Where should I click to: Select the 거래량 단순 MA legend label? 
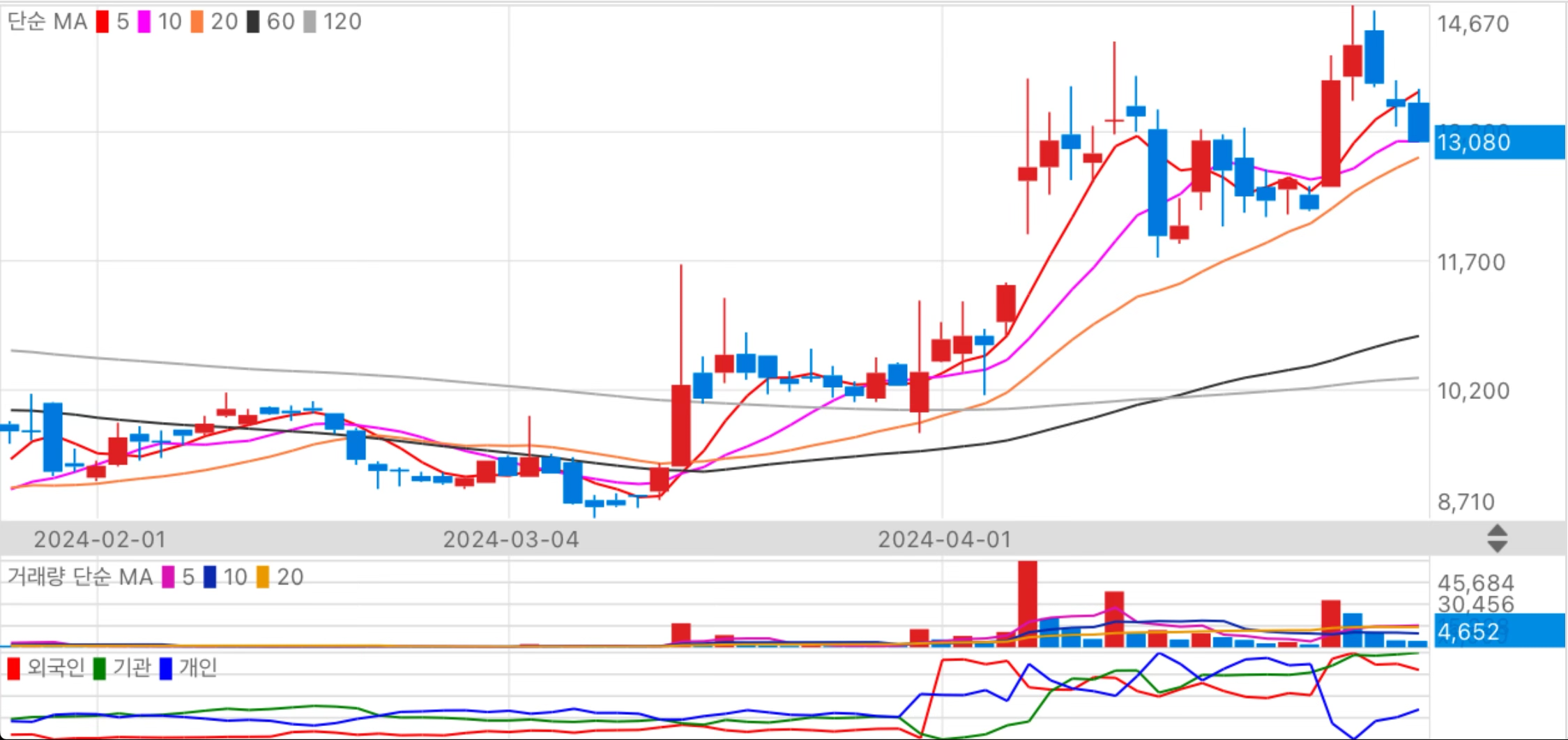(x=79, y=577)
